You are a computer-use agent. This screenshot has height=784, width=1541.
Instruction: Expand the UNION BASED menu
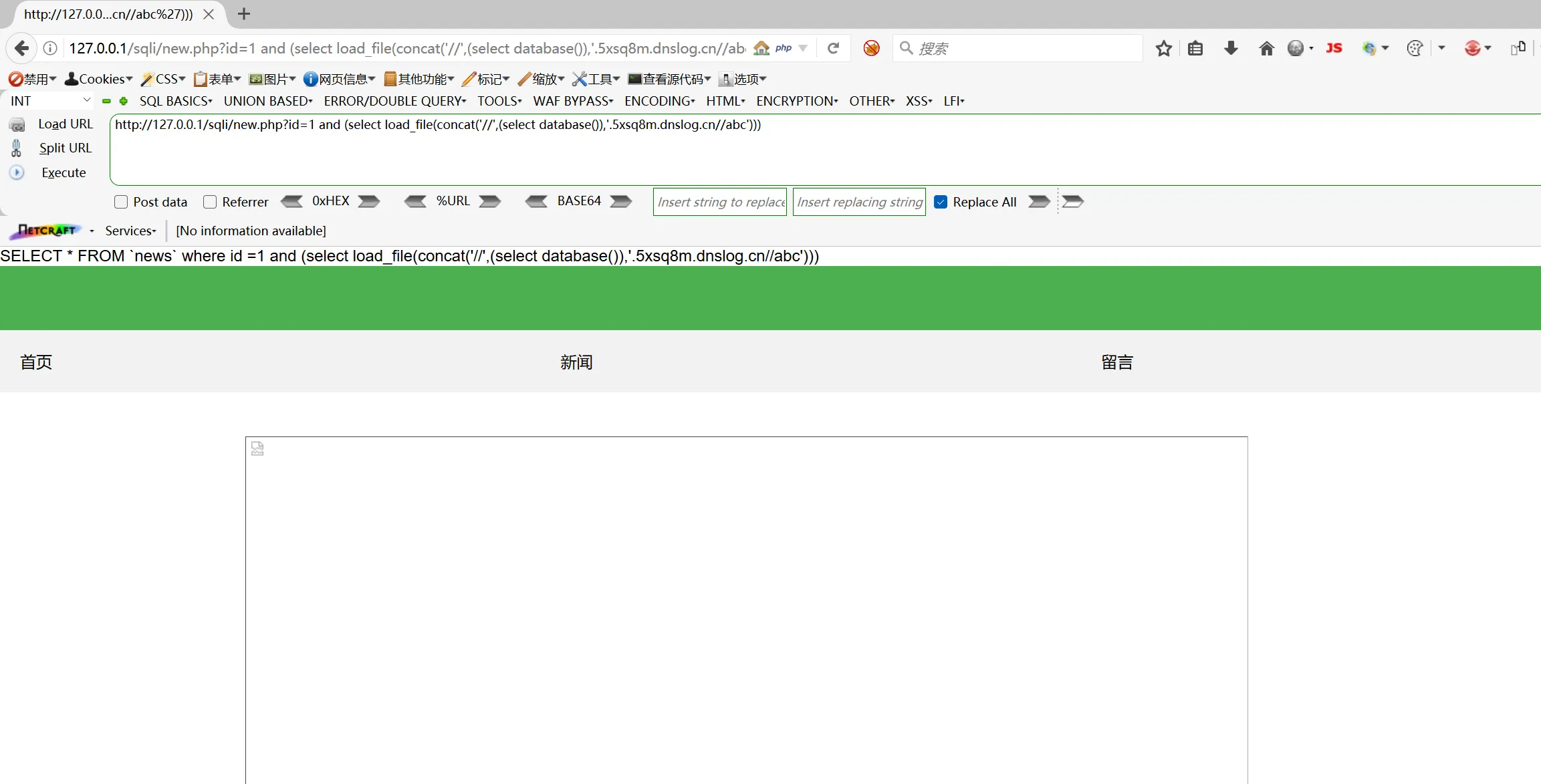[268, 101]
